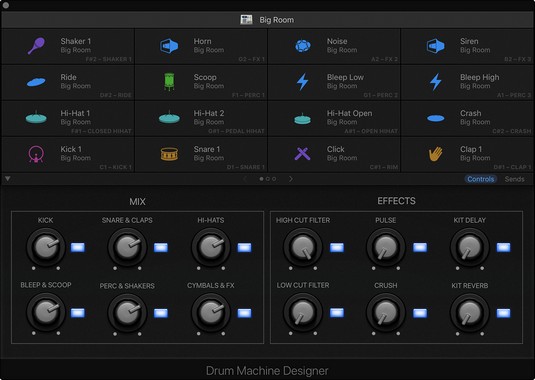Toggle the HI-HATS mix button
535x380 pixels.
244,248
